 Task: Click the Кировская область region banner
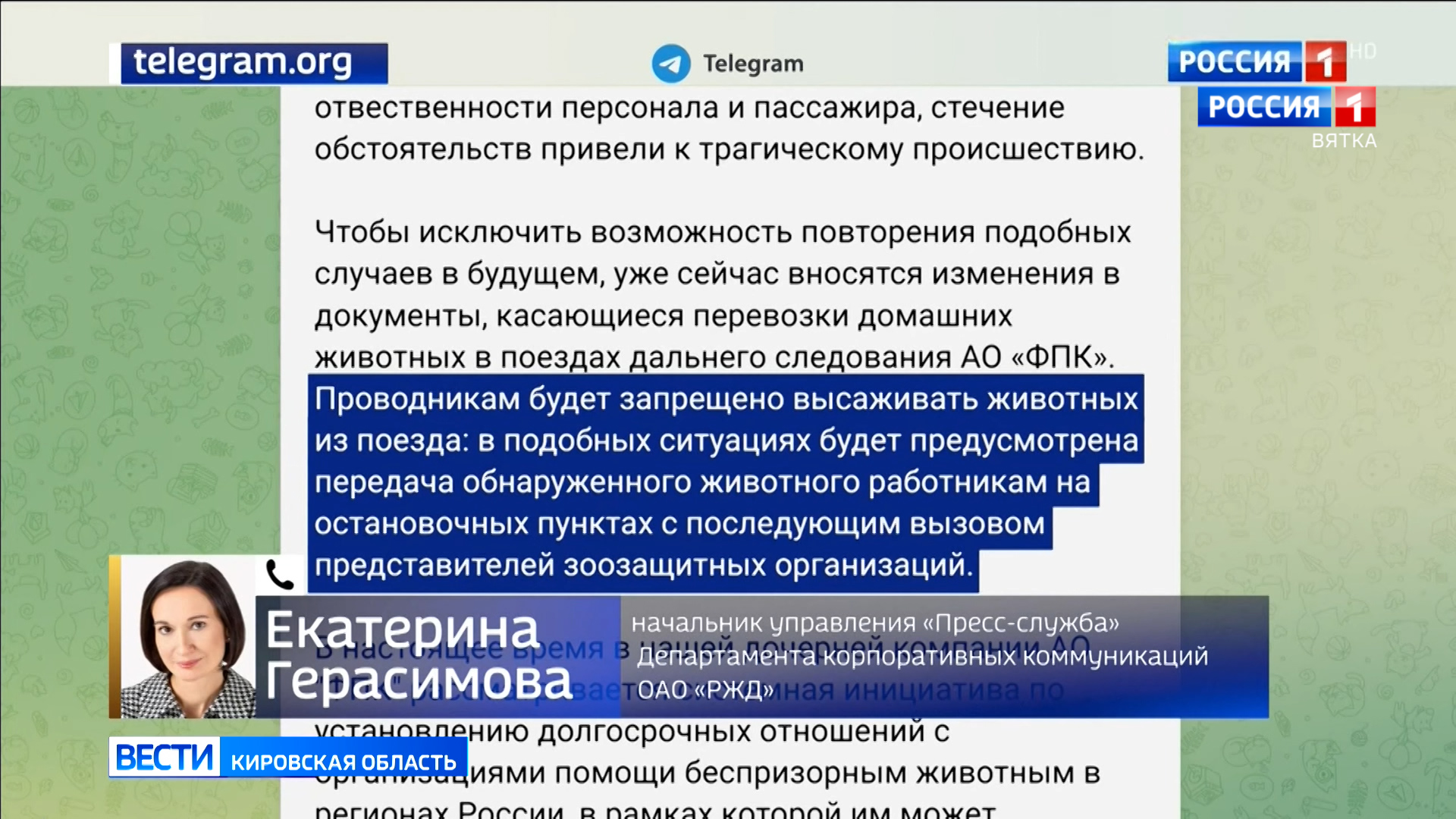(343, 761)
